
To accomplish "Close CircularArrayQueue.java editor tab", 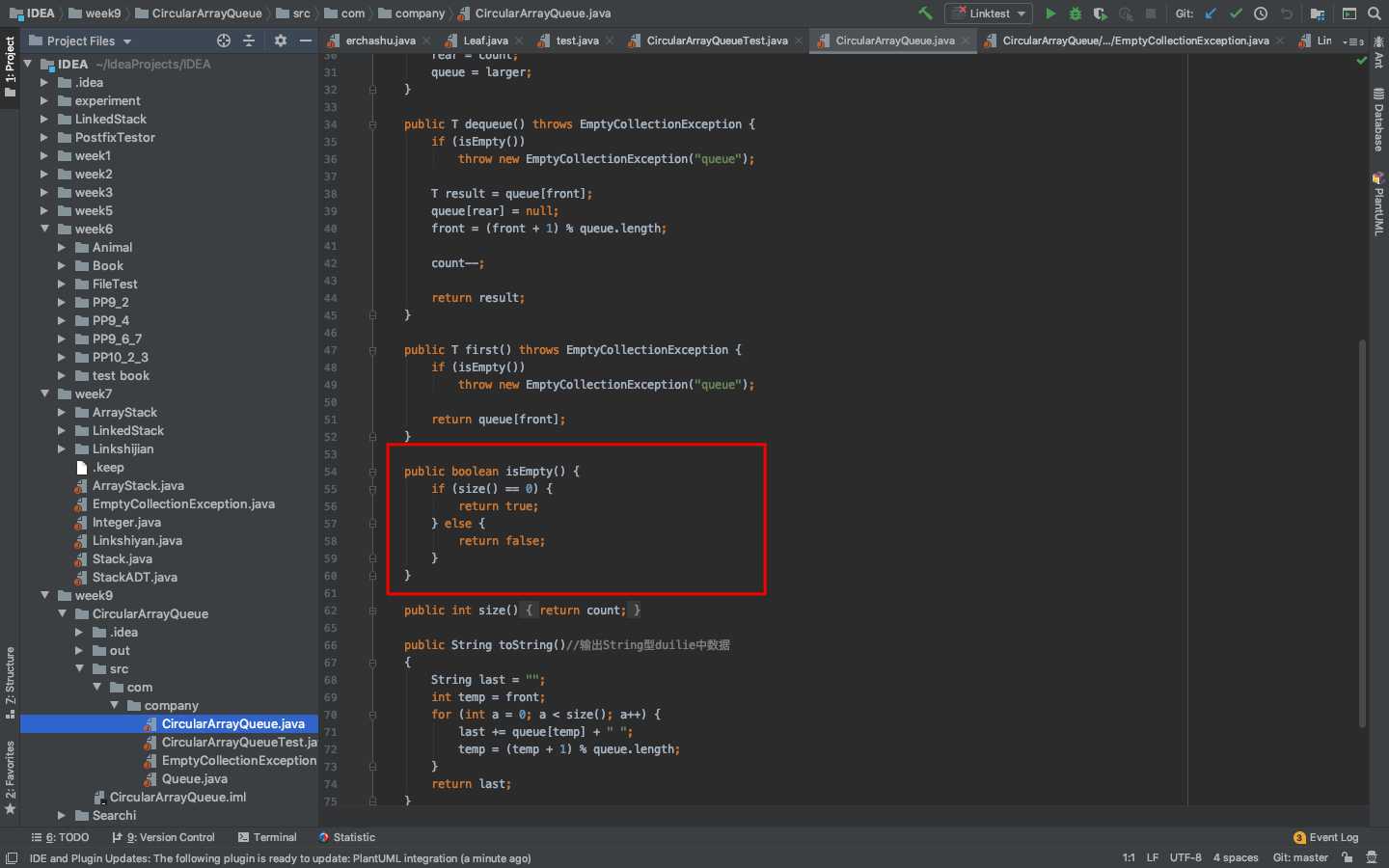I will coord(966,41).
